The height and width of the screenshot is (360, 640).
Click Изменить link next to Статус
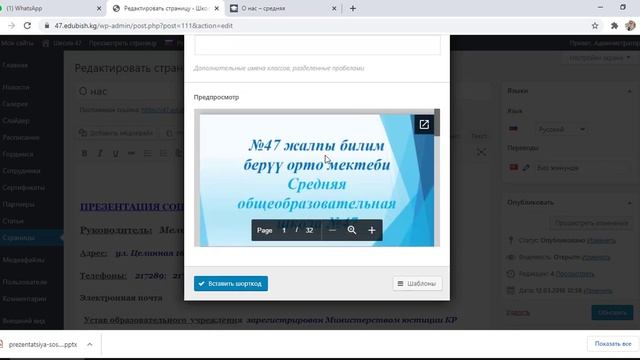601,241
